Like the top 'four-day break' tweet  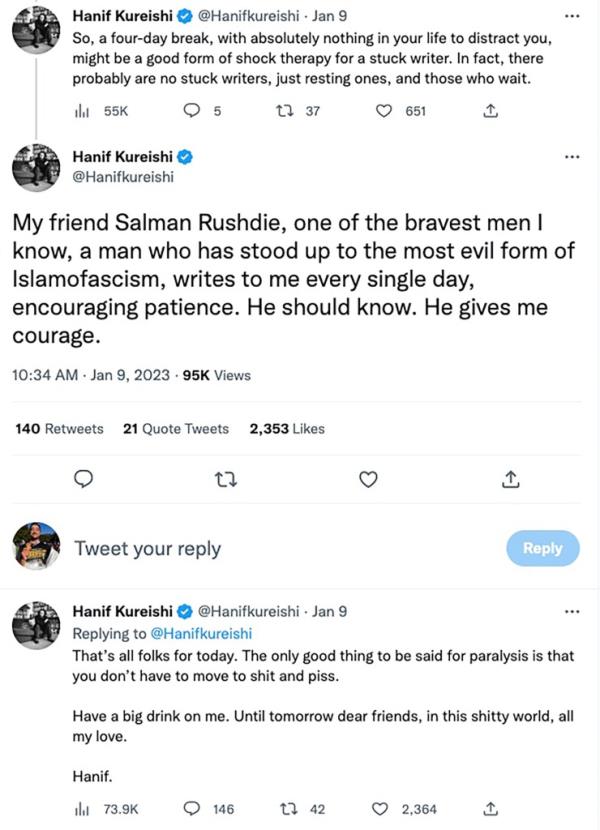382,111
